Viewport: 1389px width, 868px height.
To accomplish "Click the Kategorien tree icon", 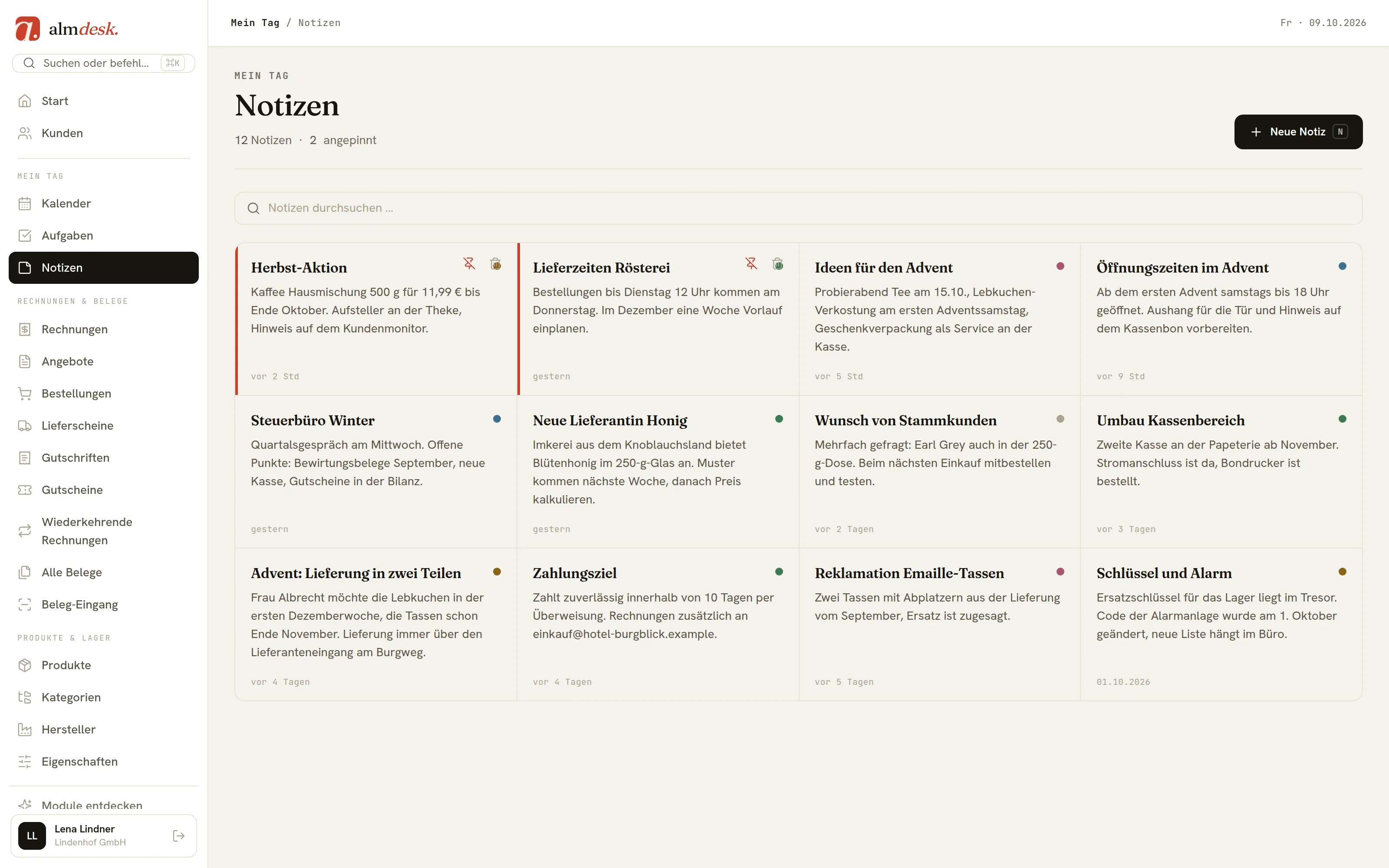I will point(25,697).
